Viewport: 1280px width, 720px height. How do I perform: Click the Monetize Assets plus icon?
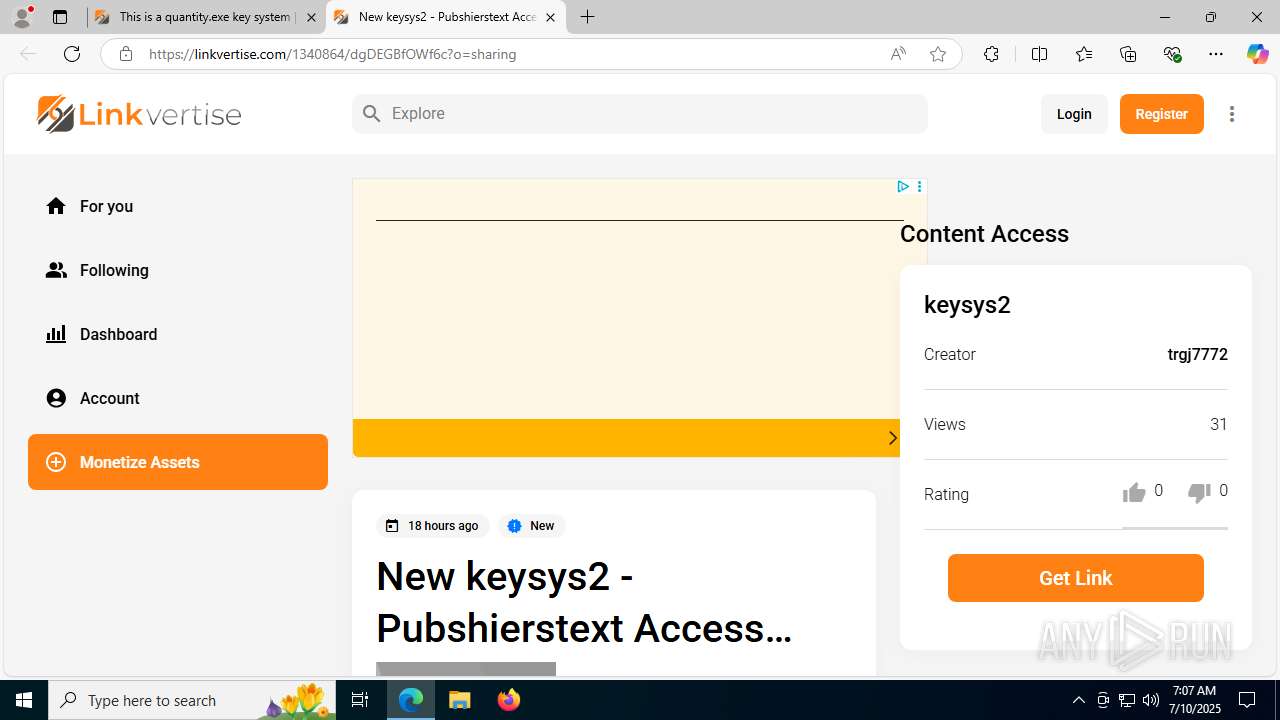(x=56, y=462)
